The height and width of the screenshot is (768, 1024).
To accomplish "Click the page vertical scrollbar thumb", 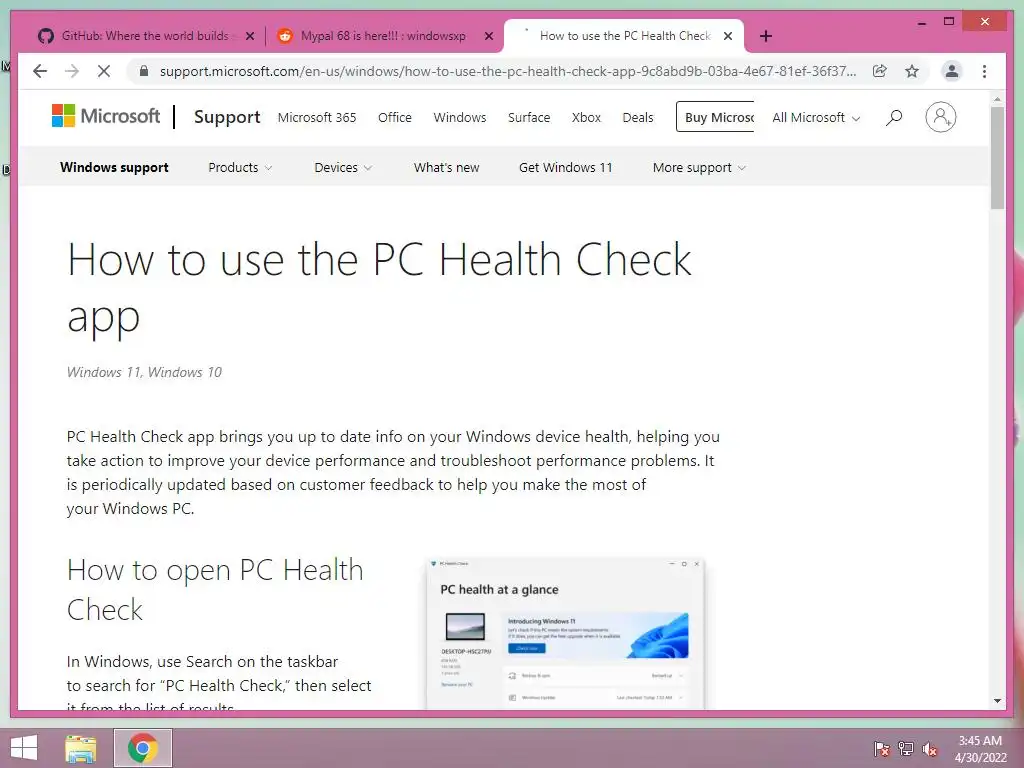I will coord(997,157).
